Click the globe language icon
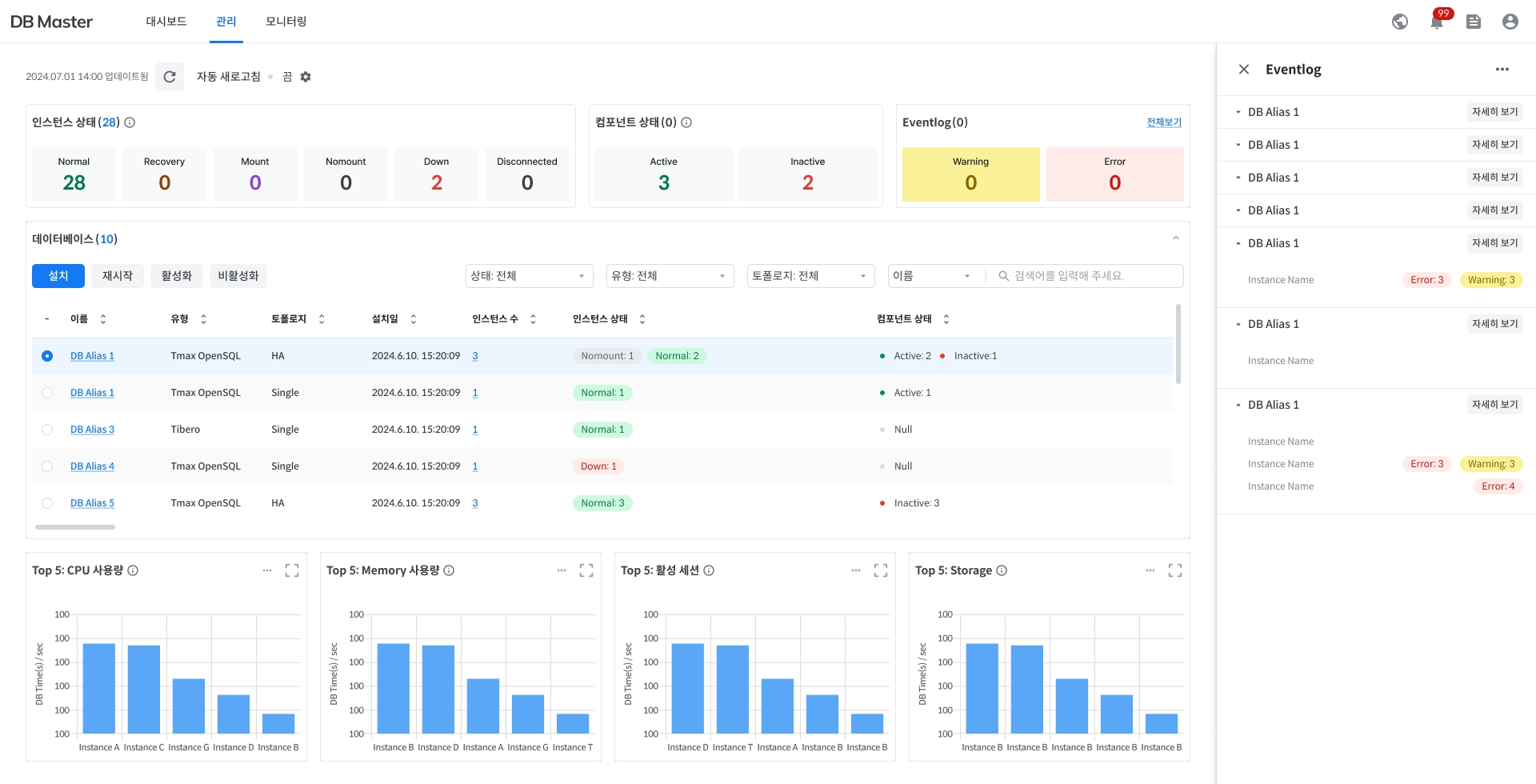 click(1400, 22)
